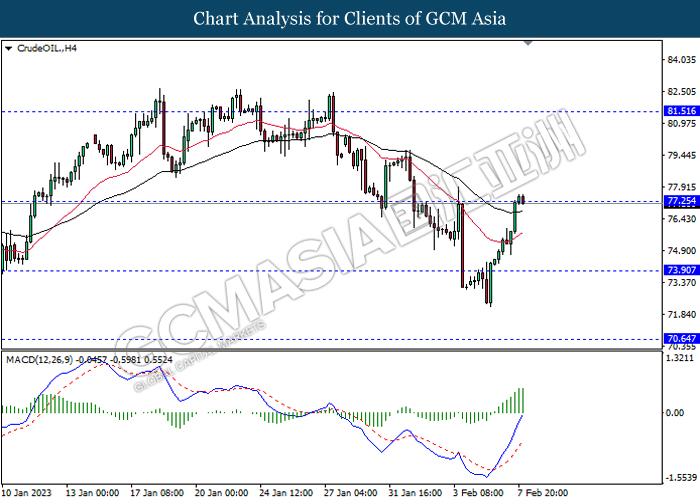Image resolution: width=700 pixels, height=500 pixels.
Task: Click the 20 Jan 00:00 time label
Action: click(221, 493)
